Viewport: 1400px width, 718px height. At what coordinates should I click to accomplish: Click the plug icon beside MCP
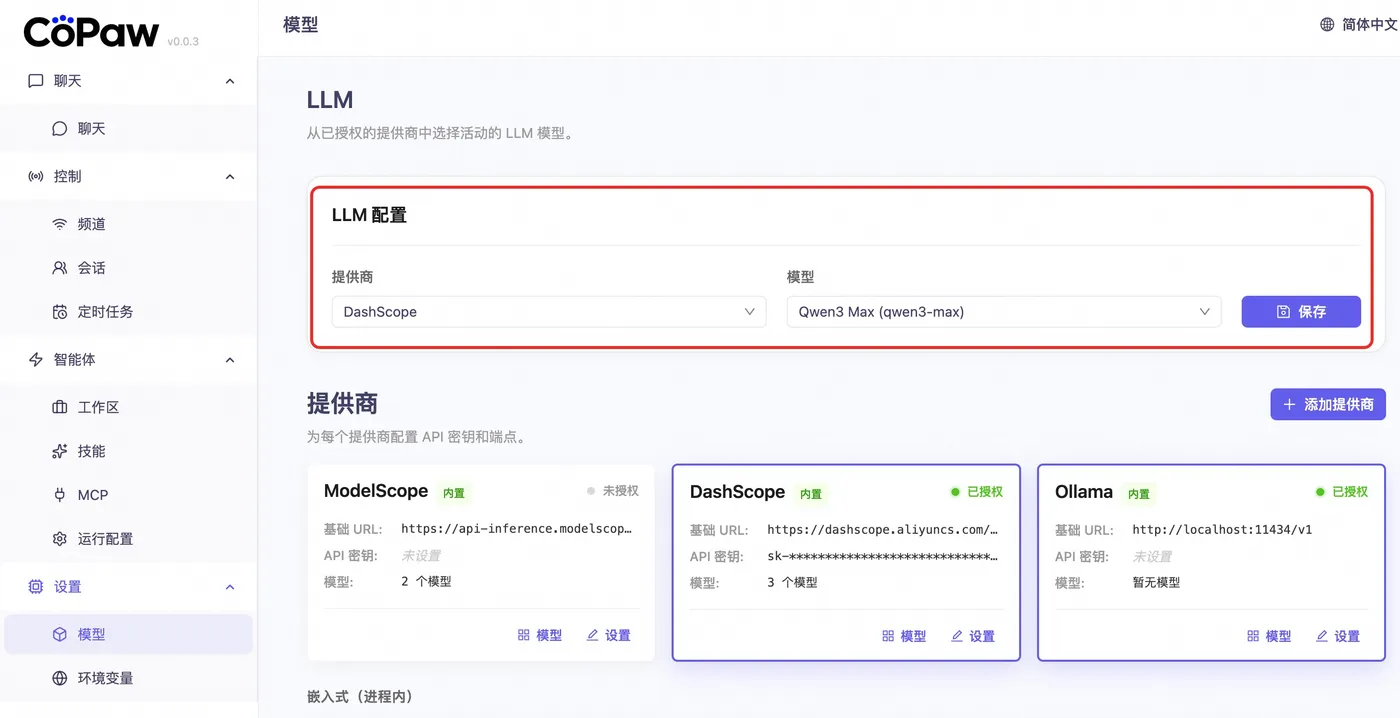click(x=60, y=495)
